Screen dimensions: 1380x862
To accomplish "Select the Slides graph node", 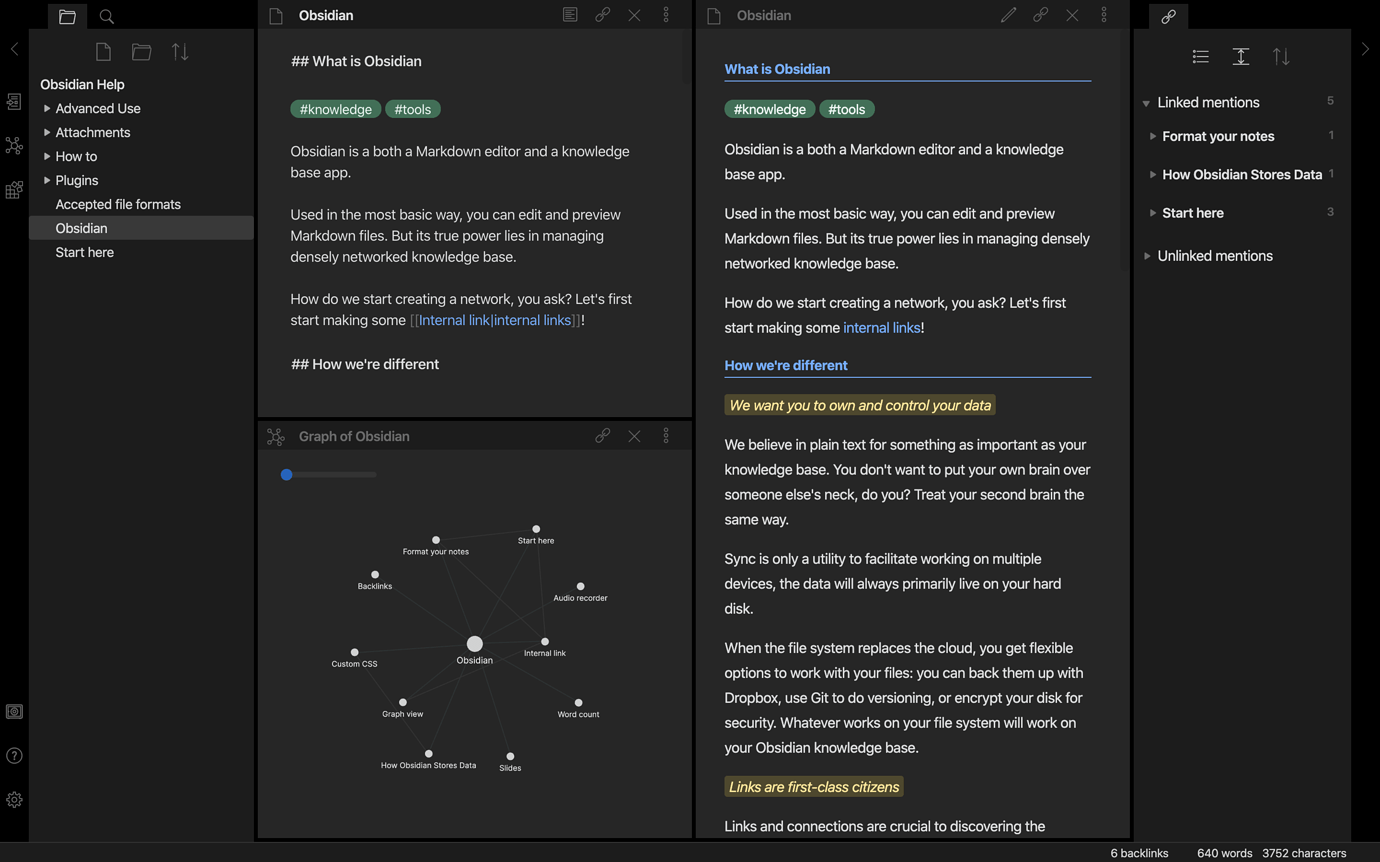I will [510, 757].
